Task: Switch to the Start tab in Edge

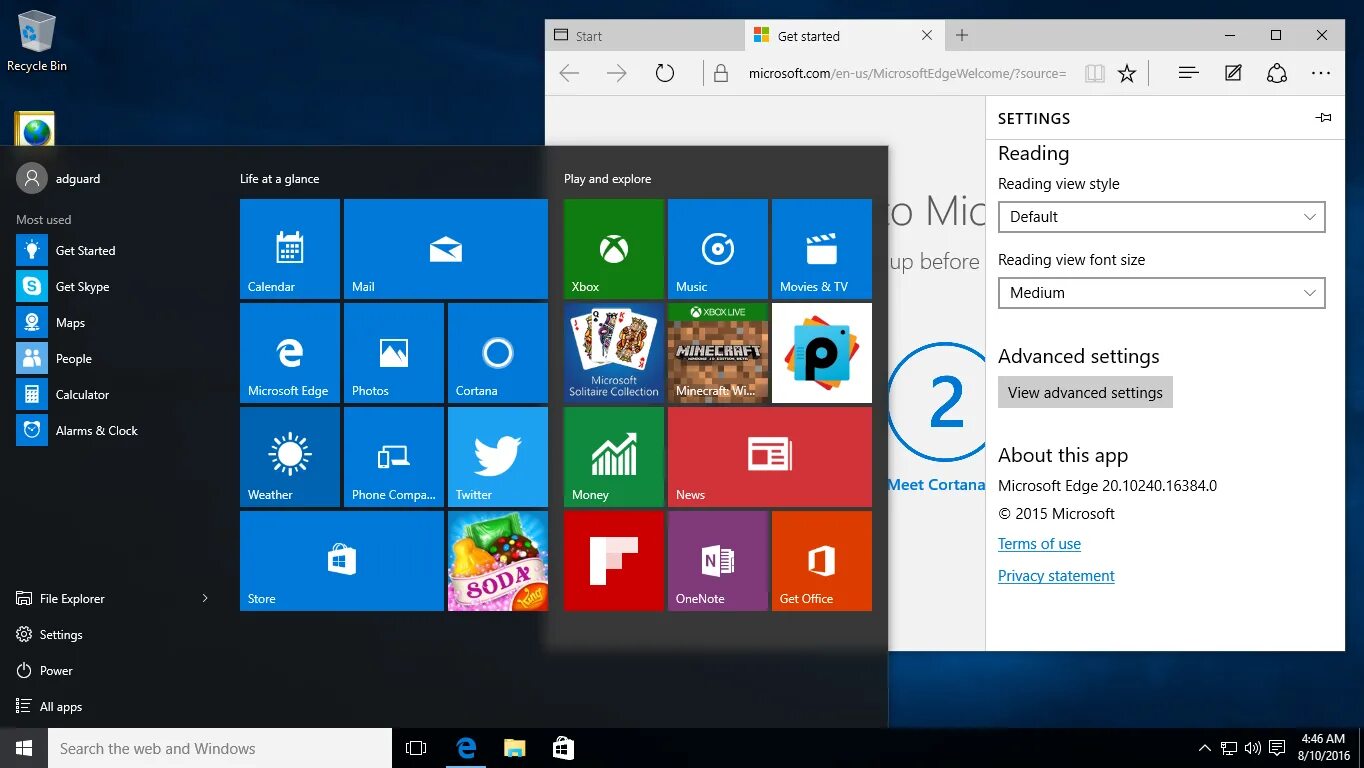Action: (645, 36)
